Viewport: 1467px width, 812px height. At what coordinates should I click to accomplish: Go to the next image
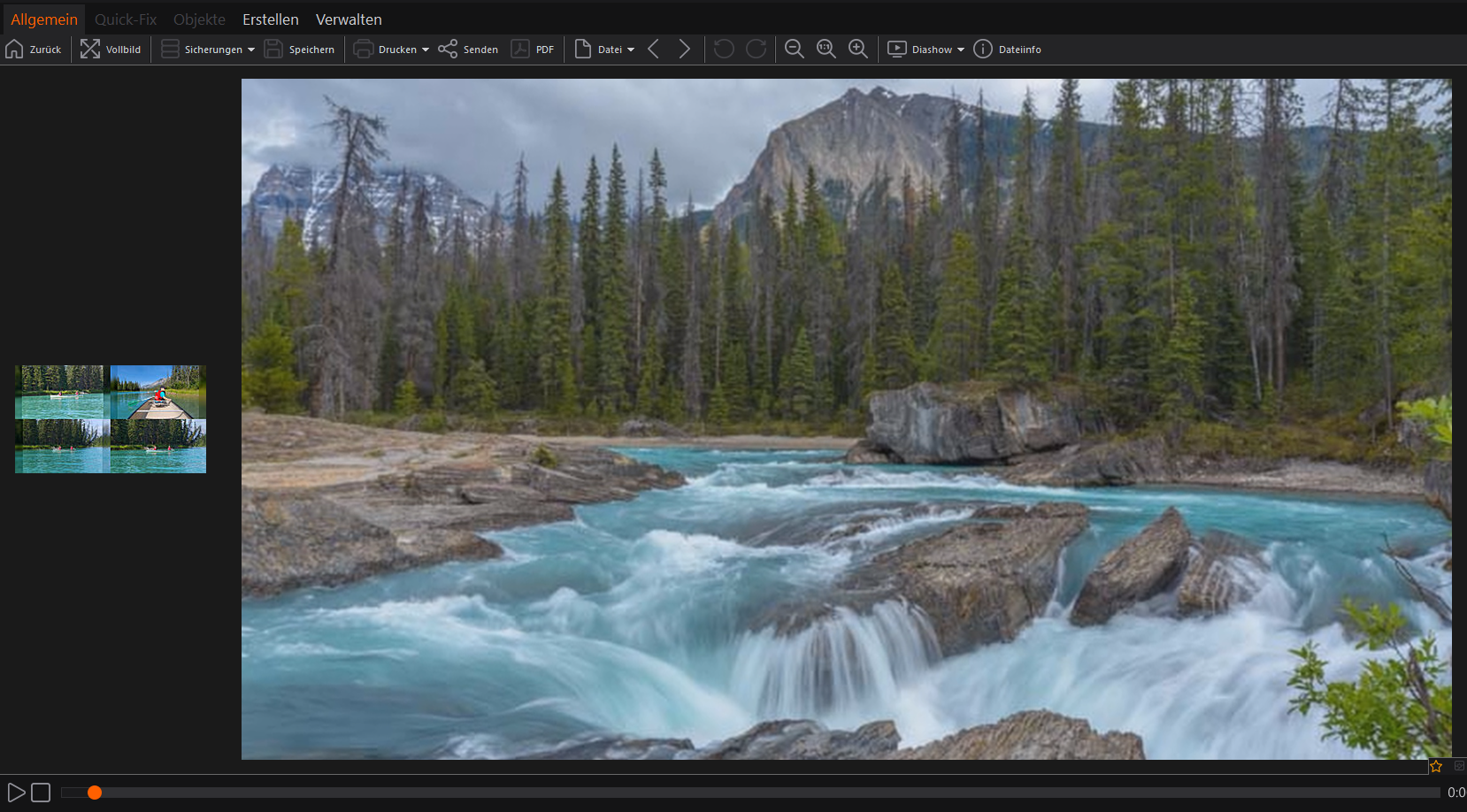tap(684, 50)
